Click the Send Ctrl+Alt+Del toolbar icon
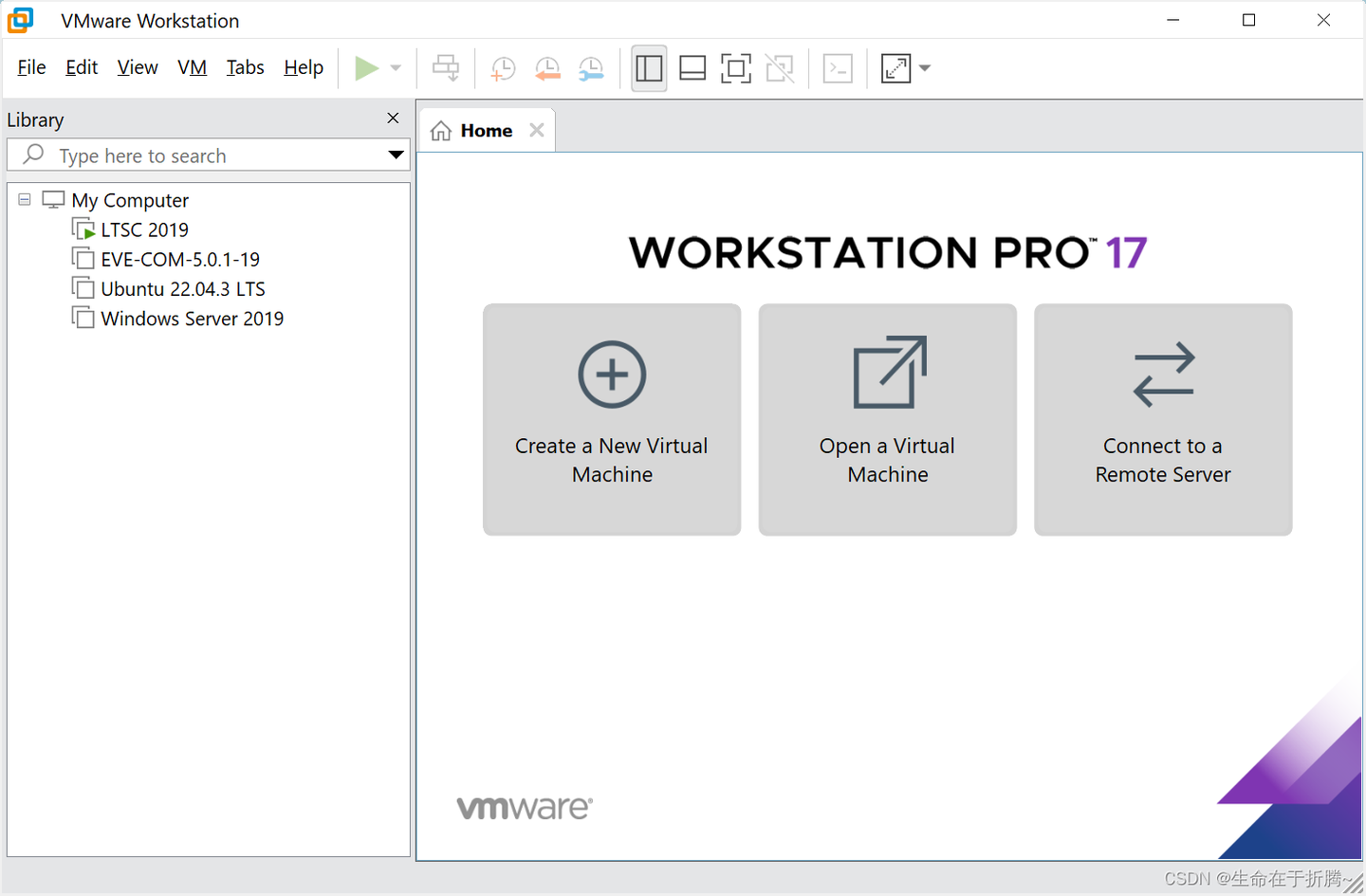1366x896 pixels. coord(446,68)
